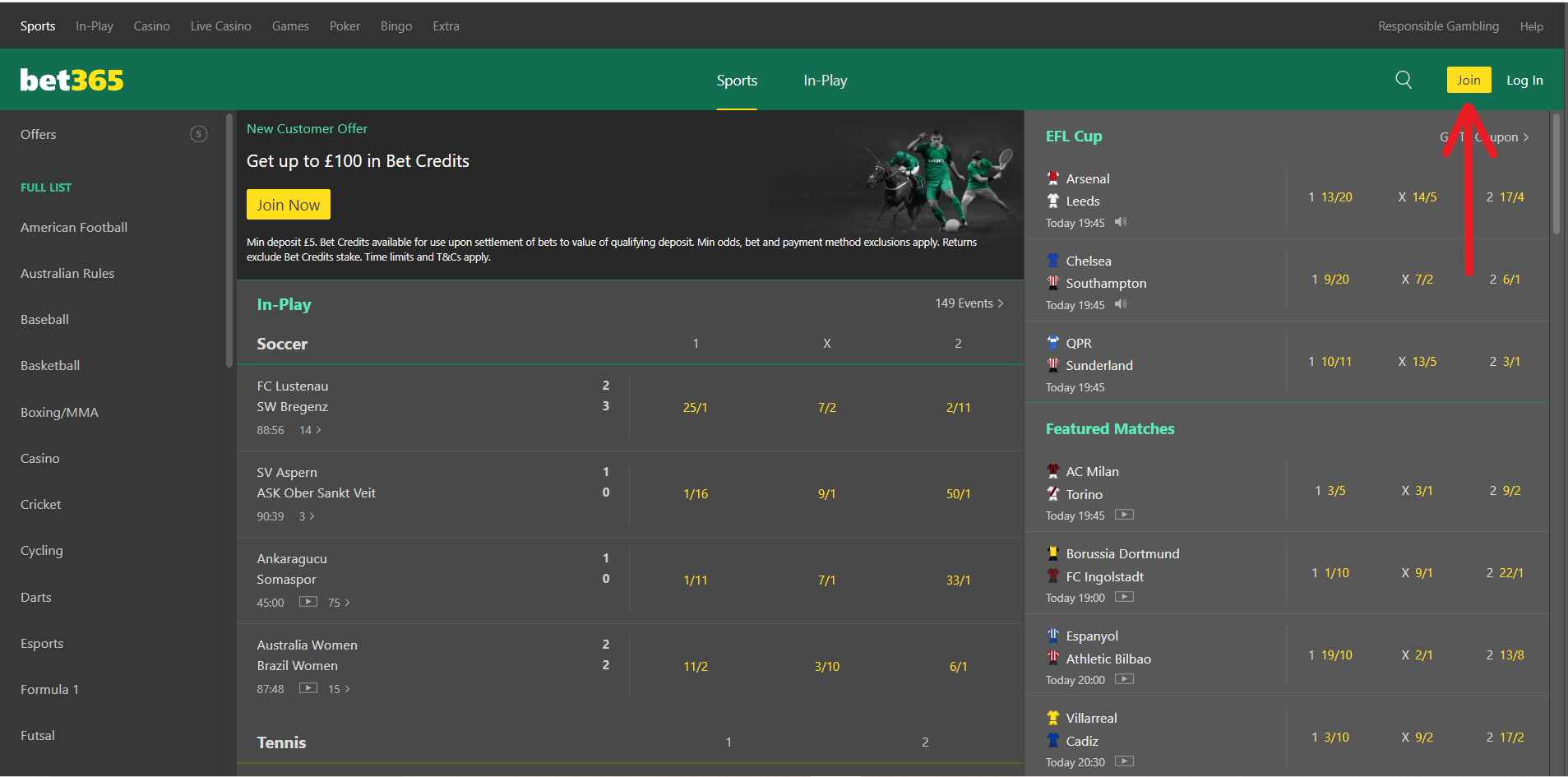Bet on Villarreal win at 3/10
This screenshot has width=1568, height=777.
pos(1330,738)
